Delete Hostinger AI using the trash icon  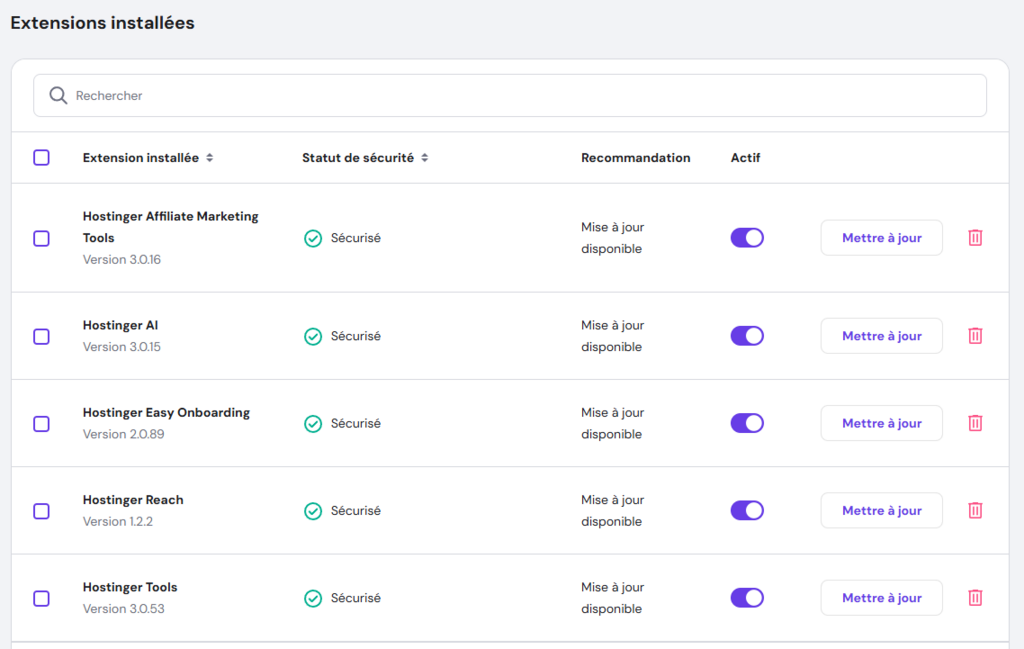[975, 335]
